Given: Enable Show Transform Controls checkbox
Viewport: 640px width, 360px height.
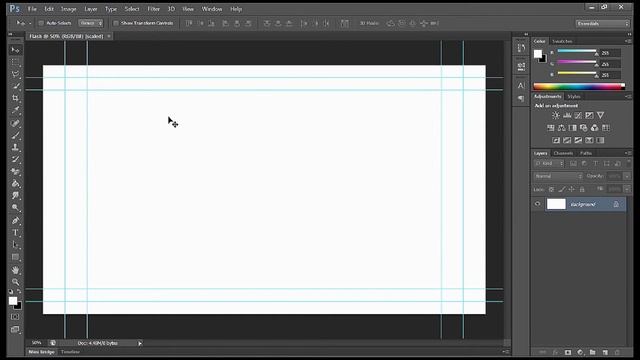Looking at the screenshot, I should point(116,23).
